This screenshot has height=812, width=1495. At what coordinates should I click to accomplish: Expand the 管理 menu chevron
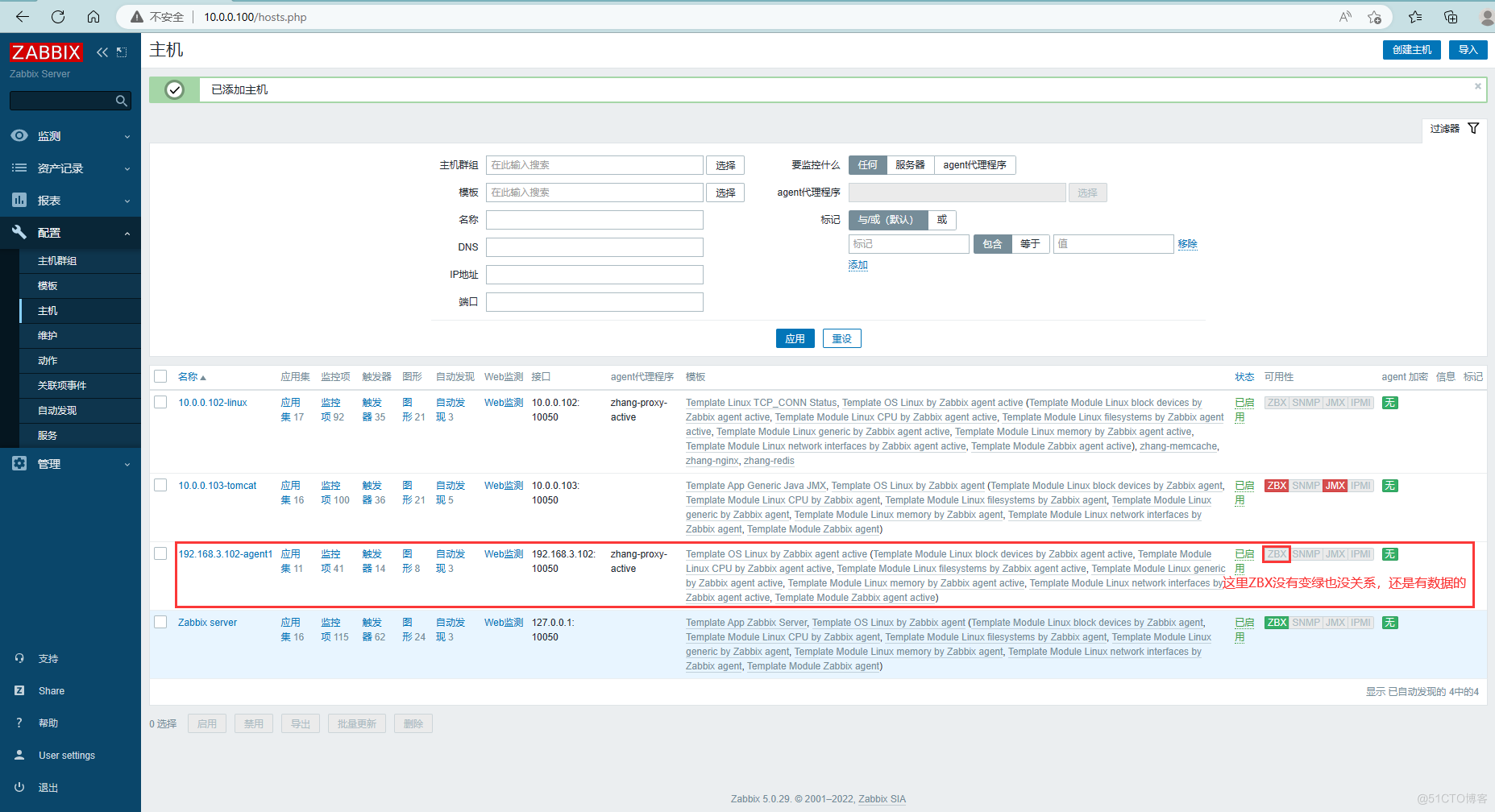pos(127,464)
